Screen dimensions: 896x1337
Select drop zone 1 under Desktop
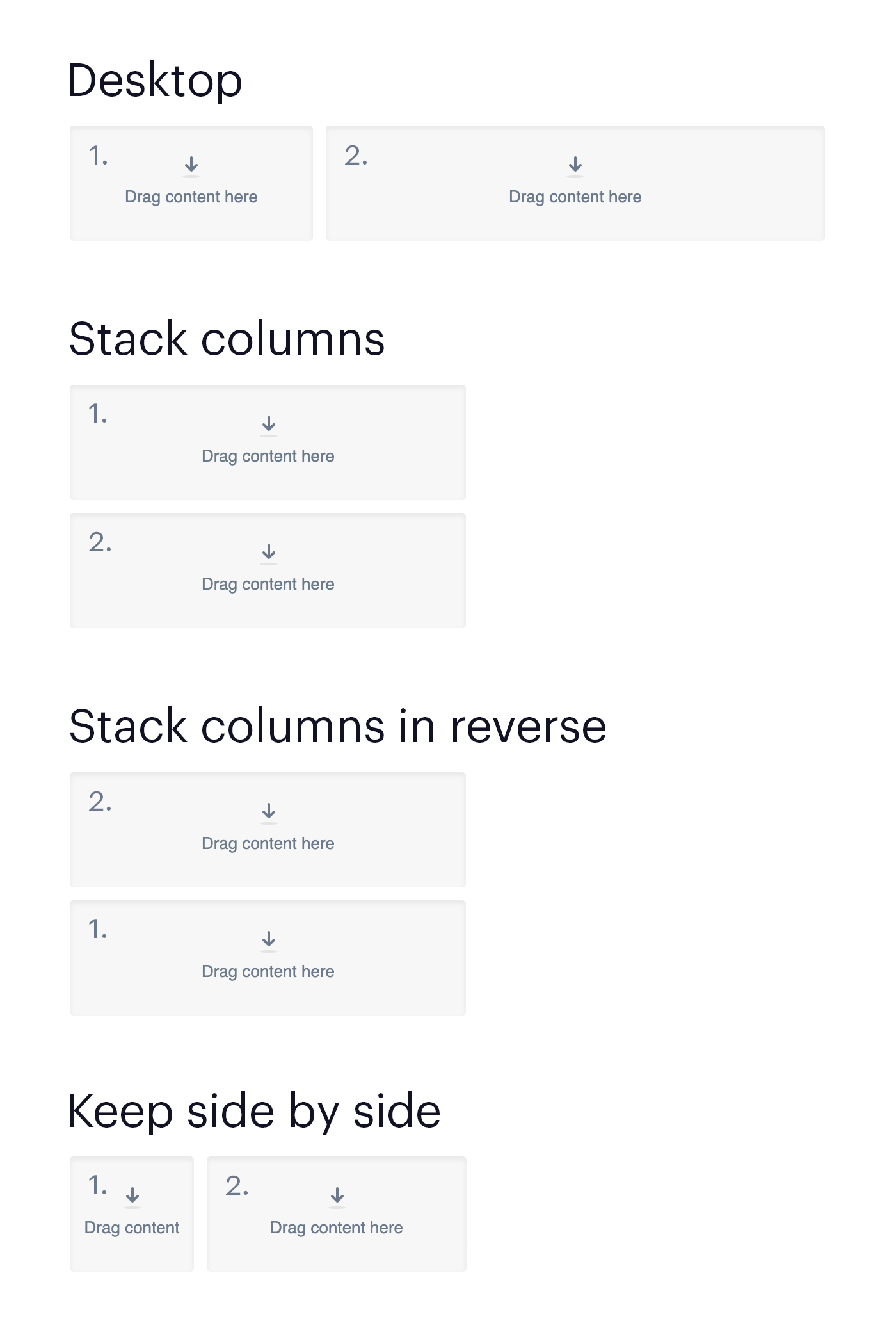pos(191,183)
